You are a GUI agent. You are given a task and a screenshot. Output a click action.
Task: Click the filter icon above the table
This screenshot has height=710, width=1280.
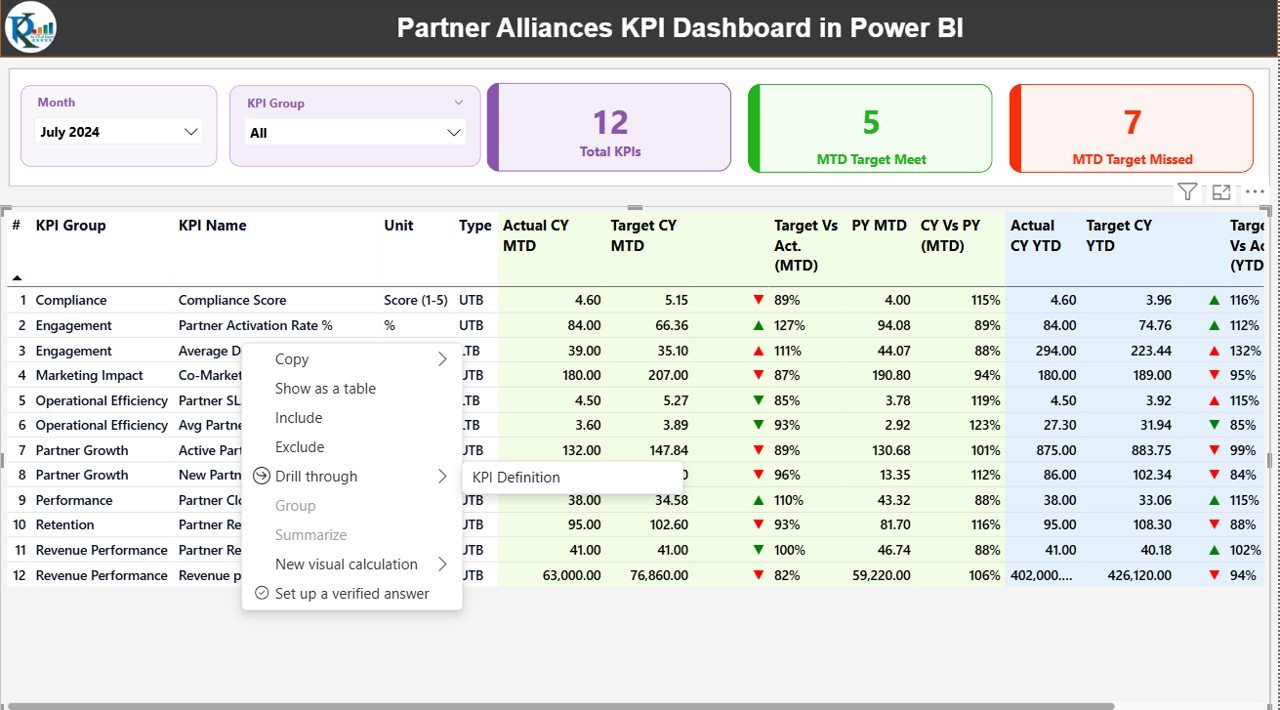(1187, 192)
